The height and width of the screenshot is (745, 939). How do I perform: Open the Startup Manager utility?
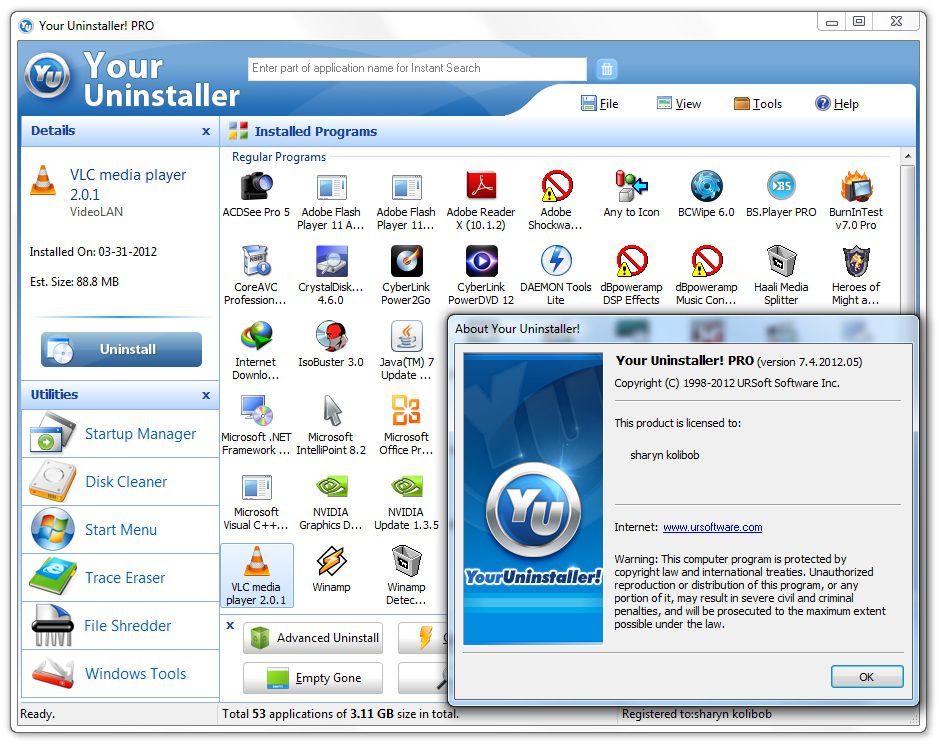click(x=119, y=433)
